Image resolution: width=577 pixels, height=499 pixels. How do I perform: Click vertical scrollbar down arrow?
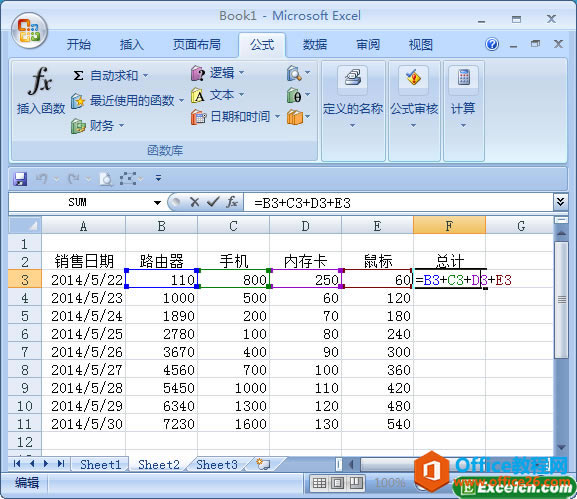click(x=562, y=447)
